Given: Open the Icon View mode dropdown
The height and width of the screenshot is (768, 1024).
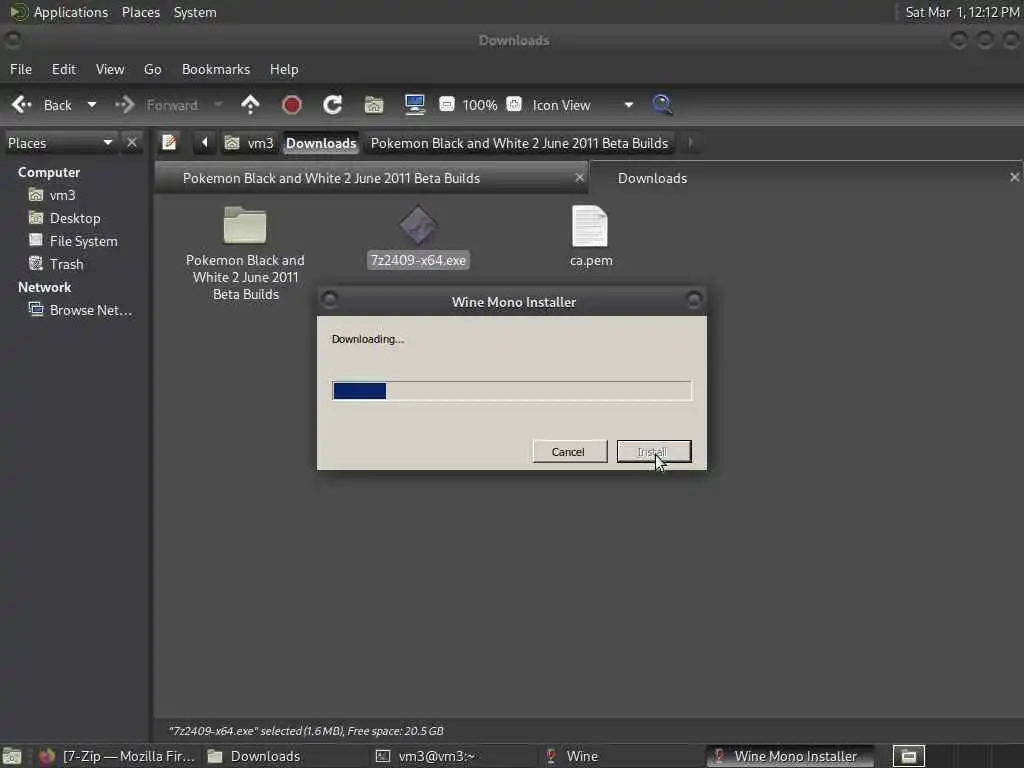Looking at the screenshot, I should coord(582,105).
